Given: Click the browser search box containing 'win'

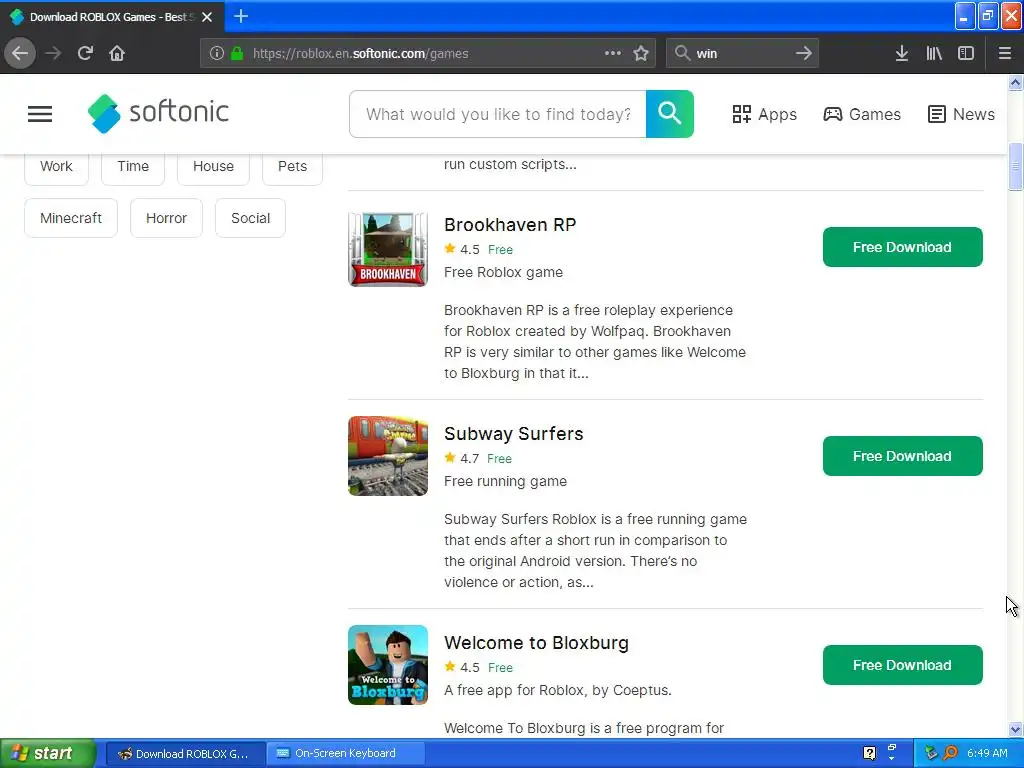Looking at the screenshot, I should coord(743,53).
